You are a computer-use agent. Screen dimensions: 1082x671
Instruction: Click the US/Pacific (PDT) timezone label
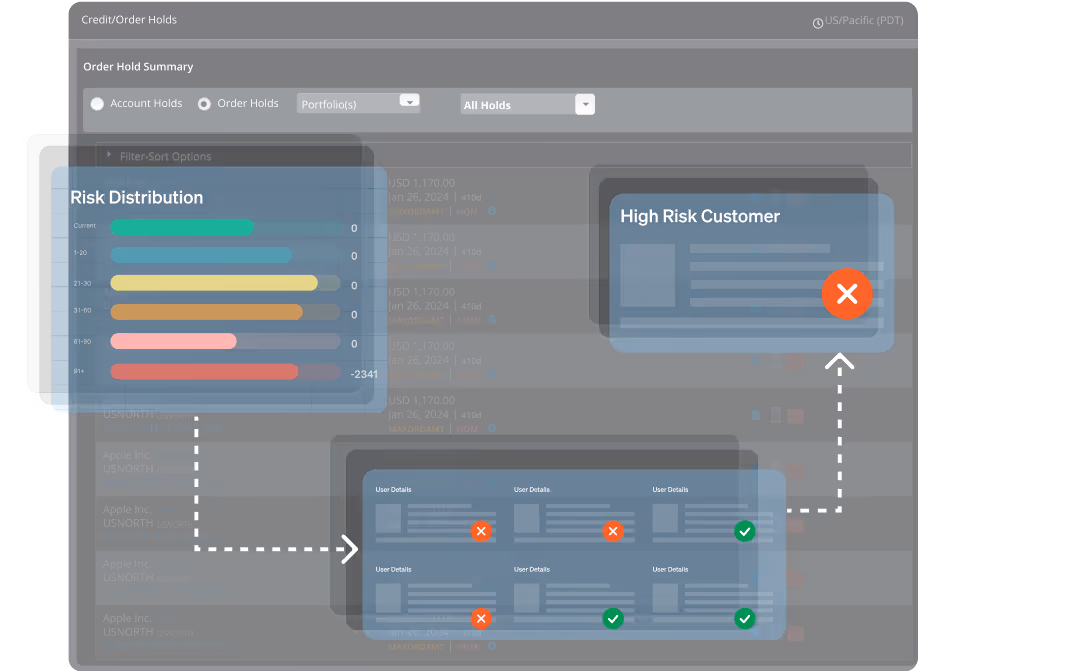pyautogui.click(x=864, y=21)
